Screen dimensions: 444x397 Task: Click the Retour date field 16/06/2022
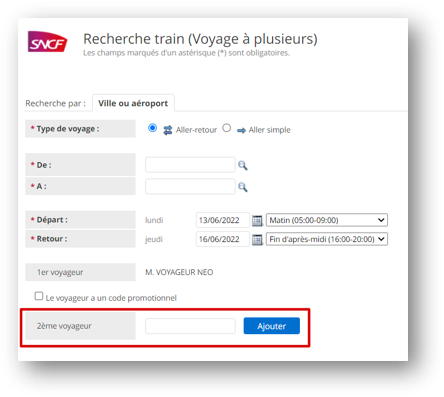223,239
